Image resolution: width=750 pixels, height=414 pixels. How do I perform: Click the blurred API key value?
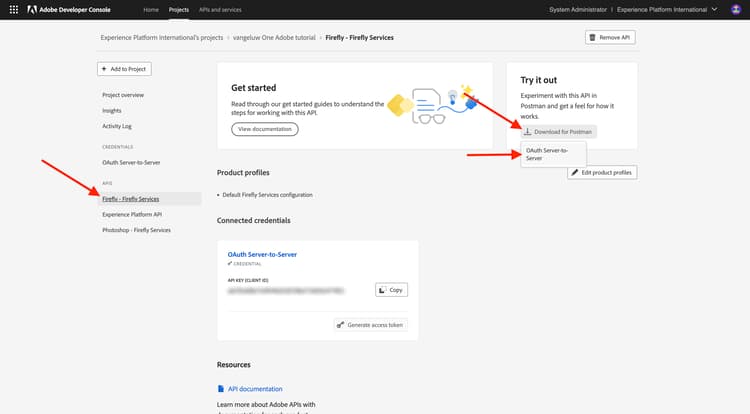[286, 290]
